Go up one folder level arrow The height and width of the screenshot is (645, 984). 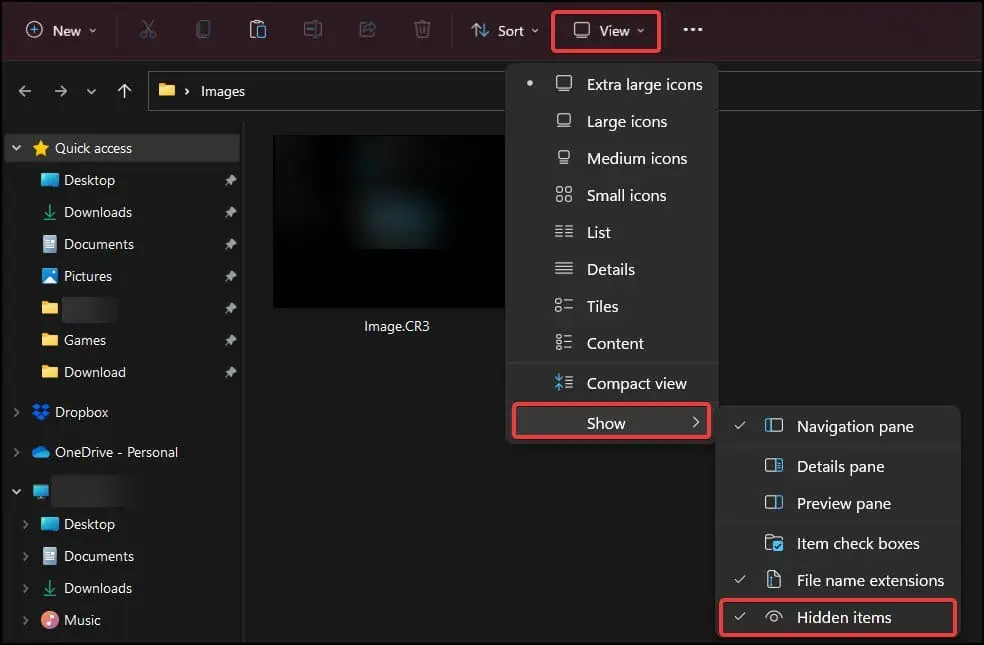pos(124,92)
